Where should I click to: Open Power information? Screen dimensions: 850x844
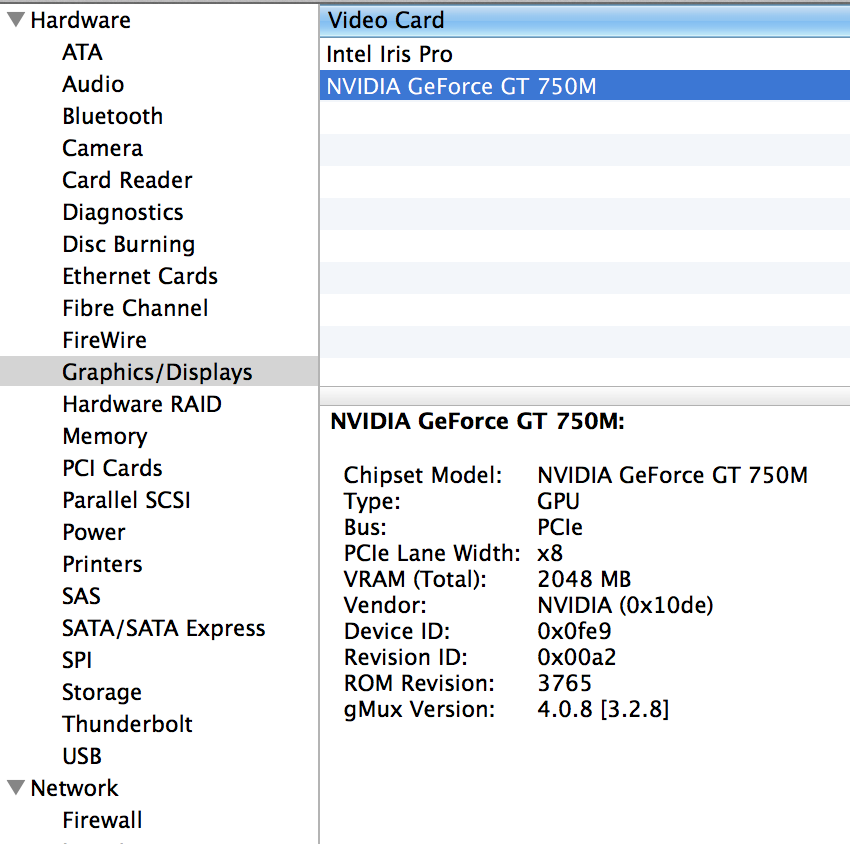coord(94,532)
